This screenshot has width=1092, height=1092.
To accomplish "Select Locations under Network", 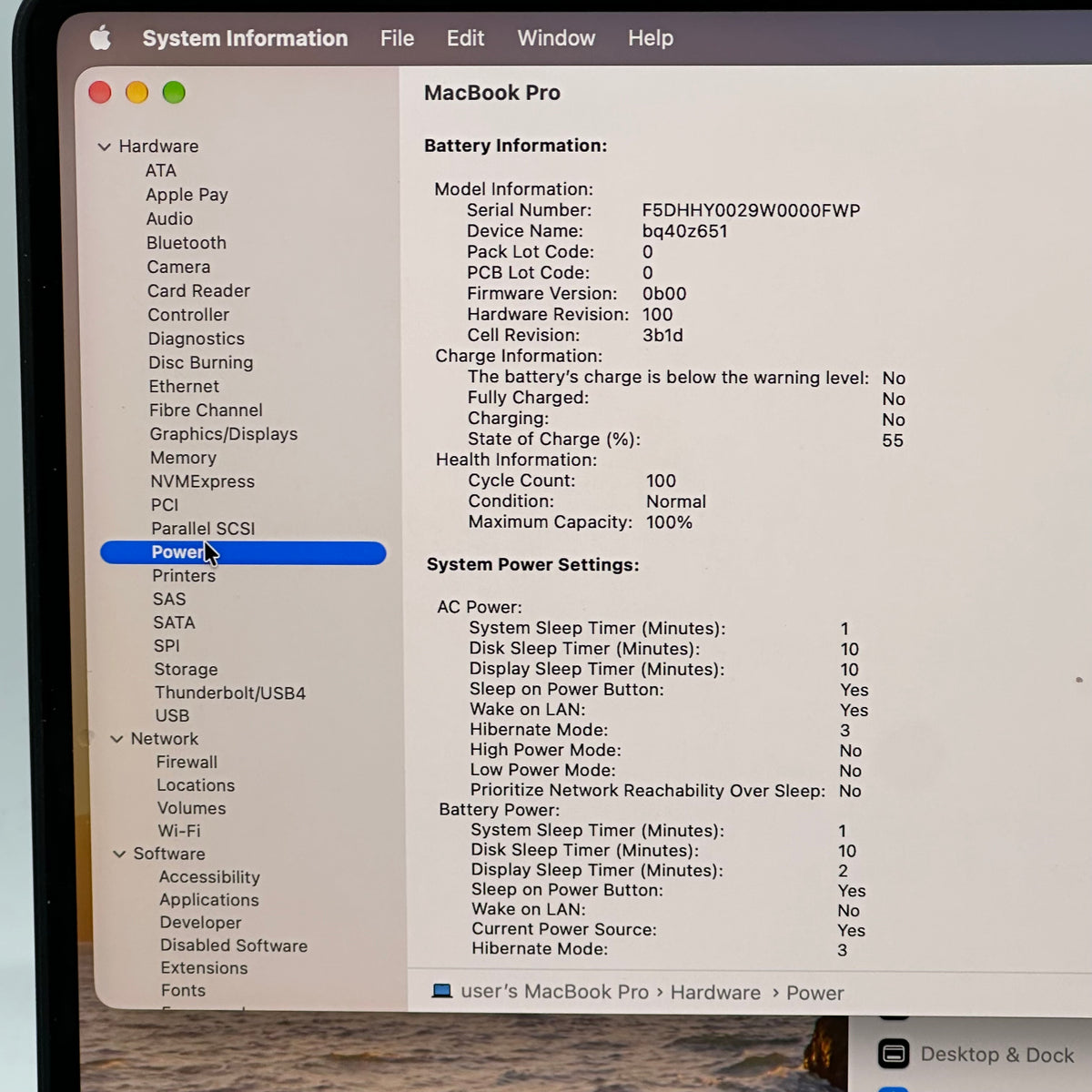I will (x=196, y=785).
